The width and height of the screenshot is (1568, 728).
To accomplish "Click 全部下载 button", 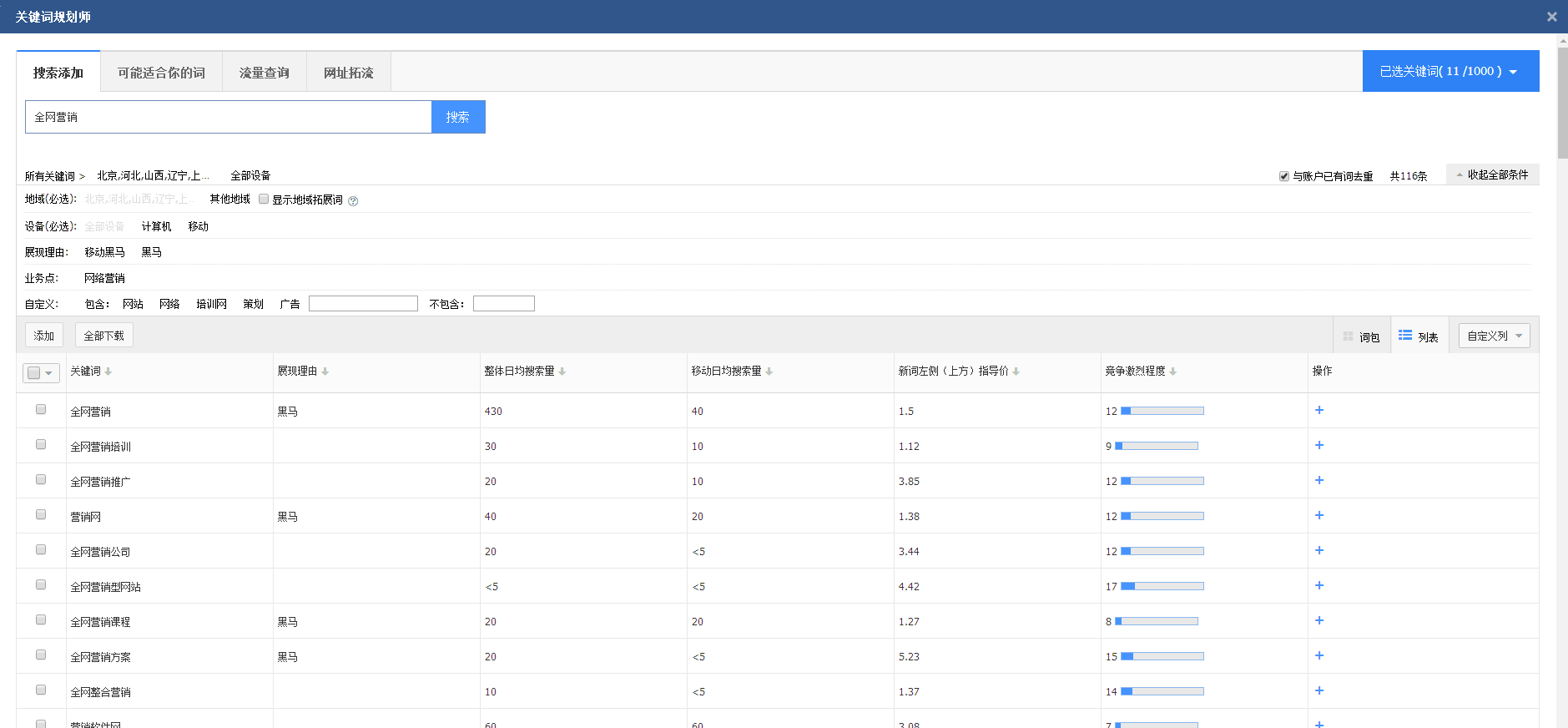I will [104, 336].
